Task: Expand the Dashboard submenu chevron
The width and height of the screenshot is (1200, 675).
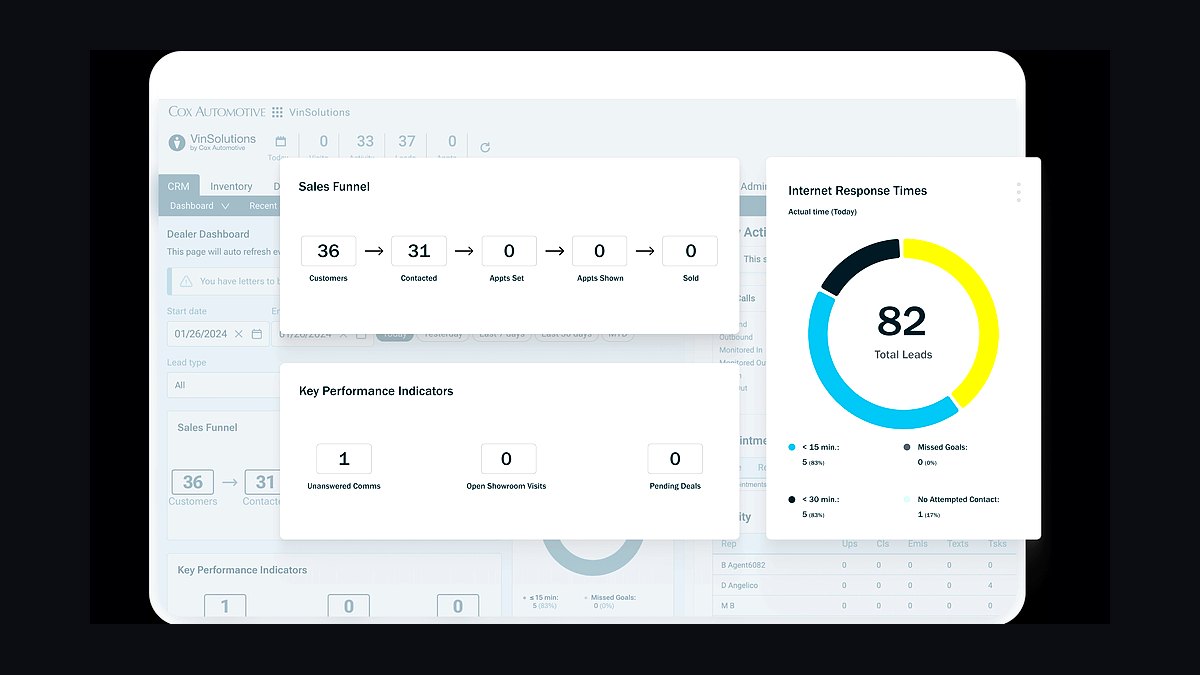Action: pos(225,206)
